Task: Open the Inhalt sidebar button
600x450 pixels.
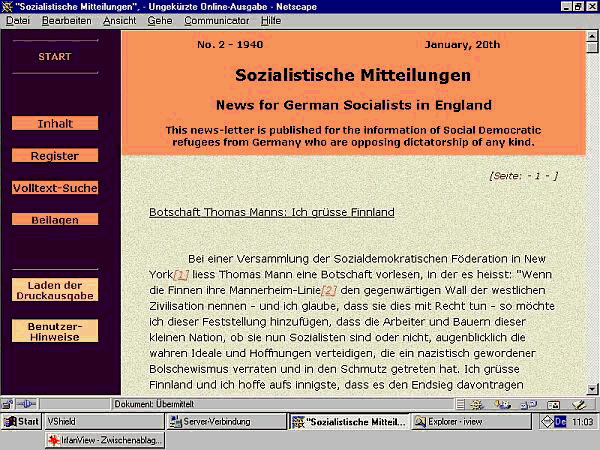Action: 55,123
